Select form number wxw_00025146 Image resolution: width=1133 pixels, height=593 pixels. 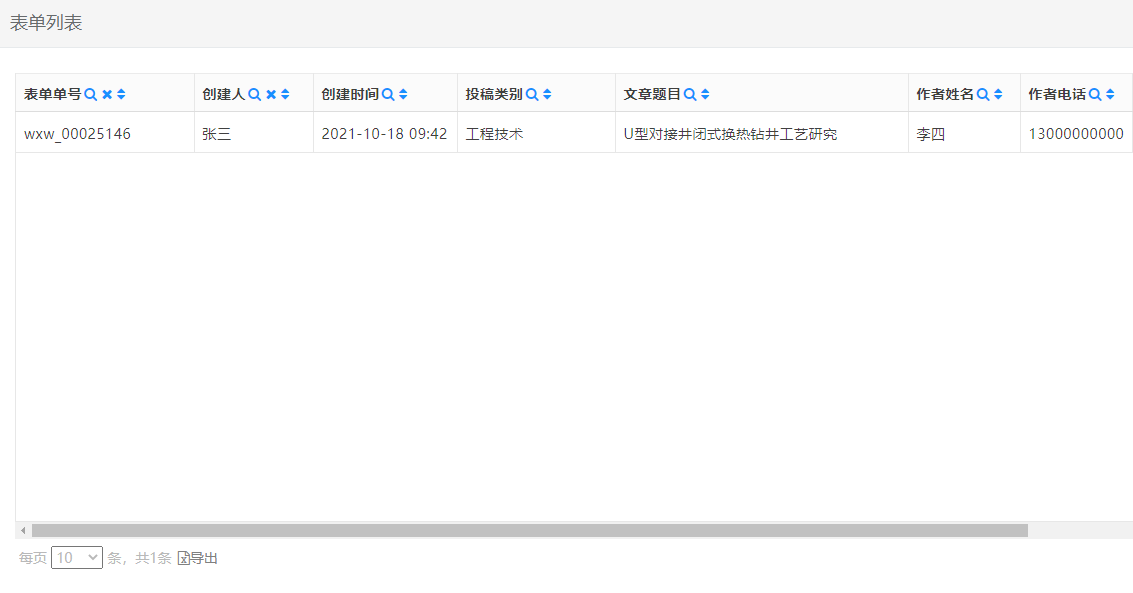coord(77,134)
